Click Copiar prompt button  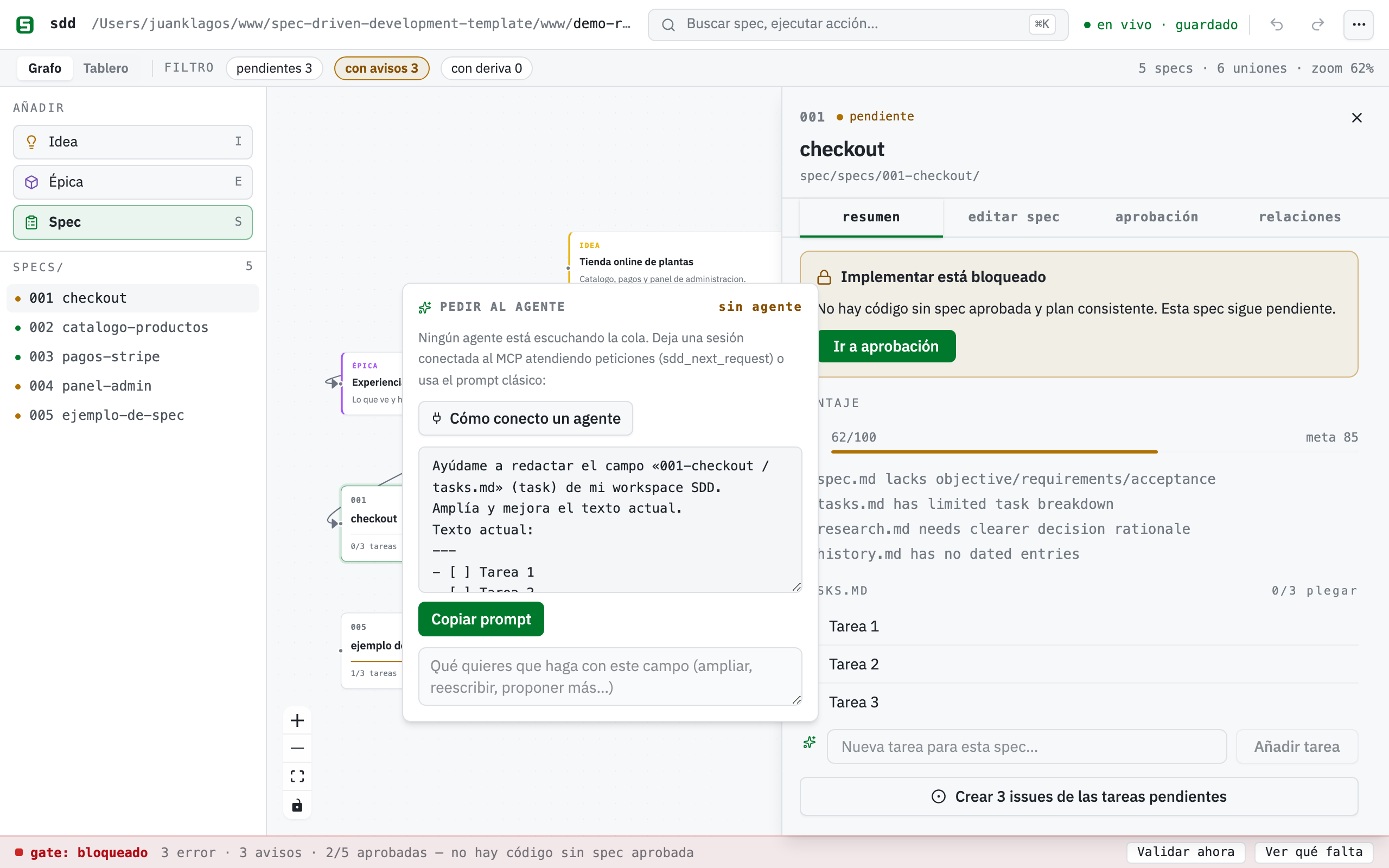(x=481, y=619)
